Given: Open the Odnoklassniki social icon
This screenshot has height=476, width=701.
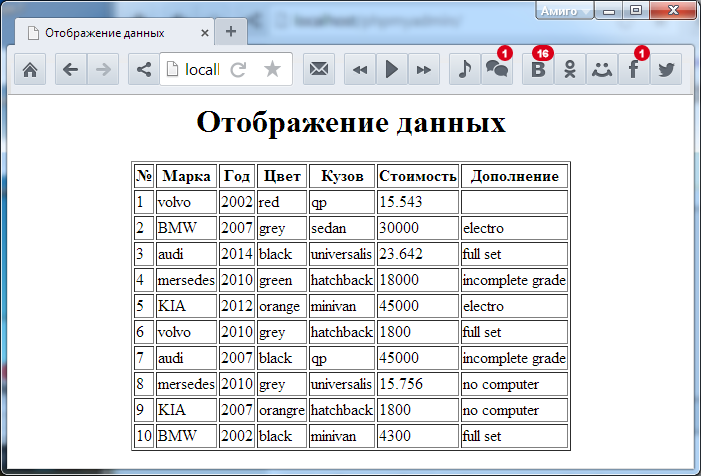Looking at the screenshot, I should (x=570, y=70).
